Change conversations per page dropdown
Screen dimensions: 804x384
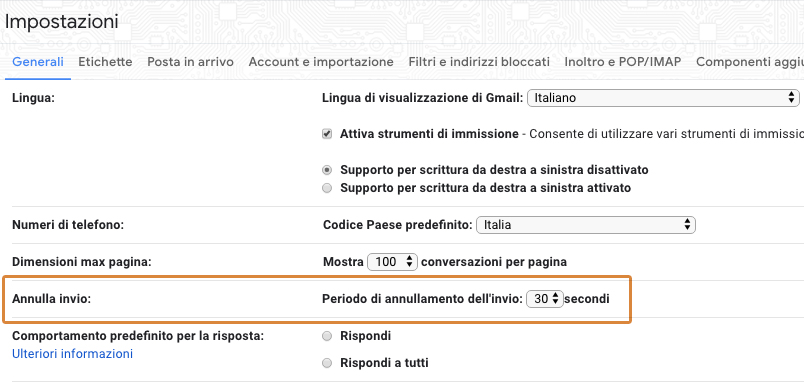click(393, 262)
